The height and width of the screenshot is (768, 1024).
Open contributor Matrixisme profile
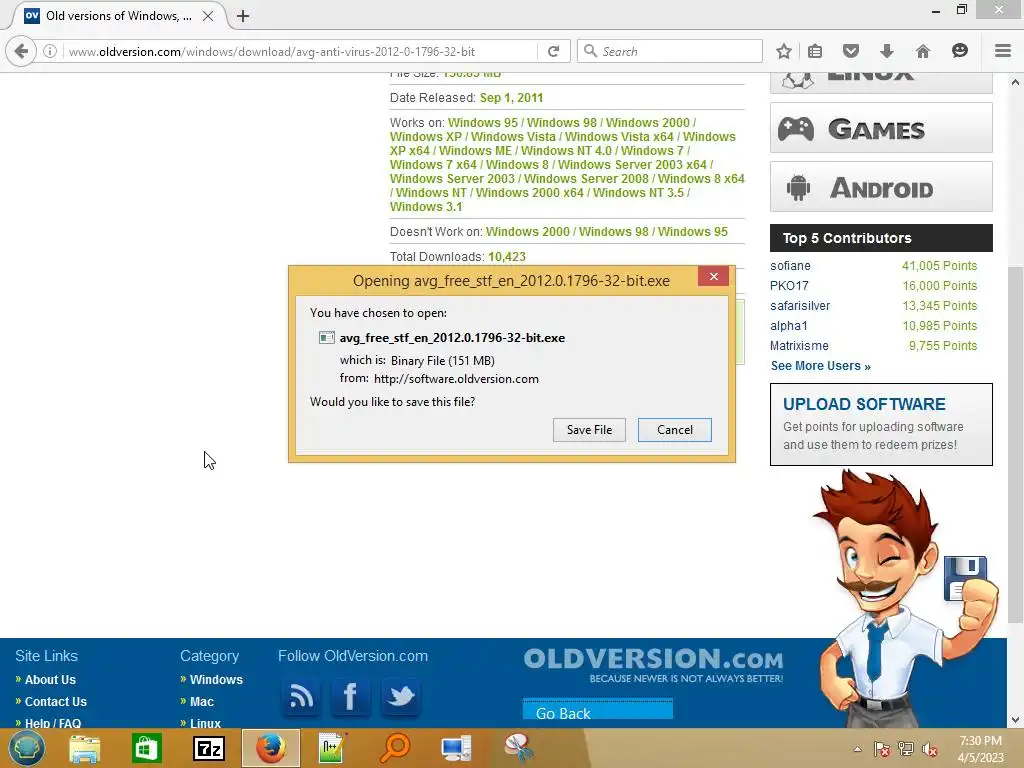[799, 345]
